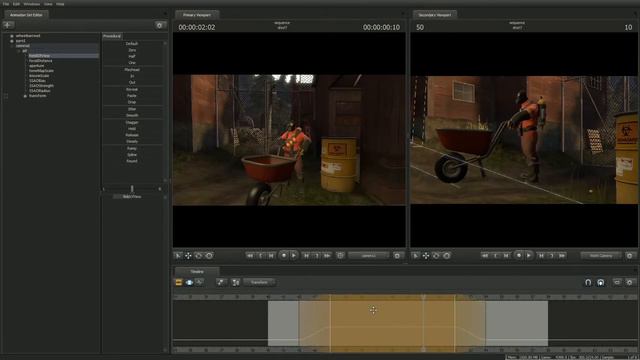This screenshot has width=640, height=360.
Task: Expand the pyro1 animation set
Action: [x=12, y=41]
